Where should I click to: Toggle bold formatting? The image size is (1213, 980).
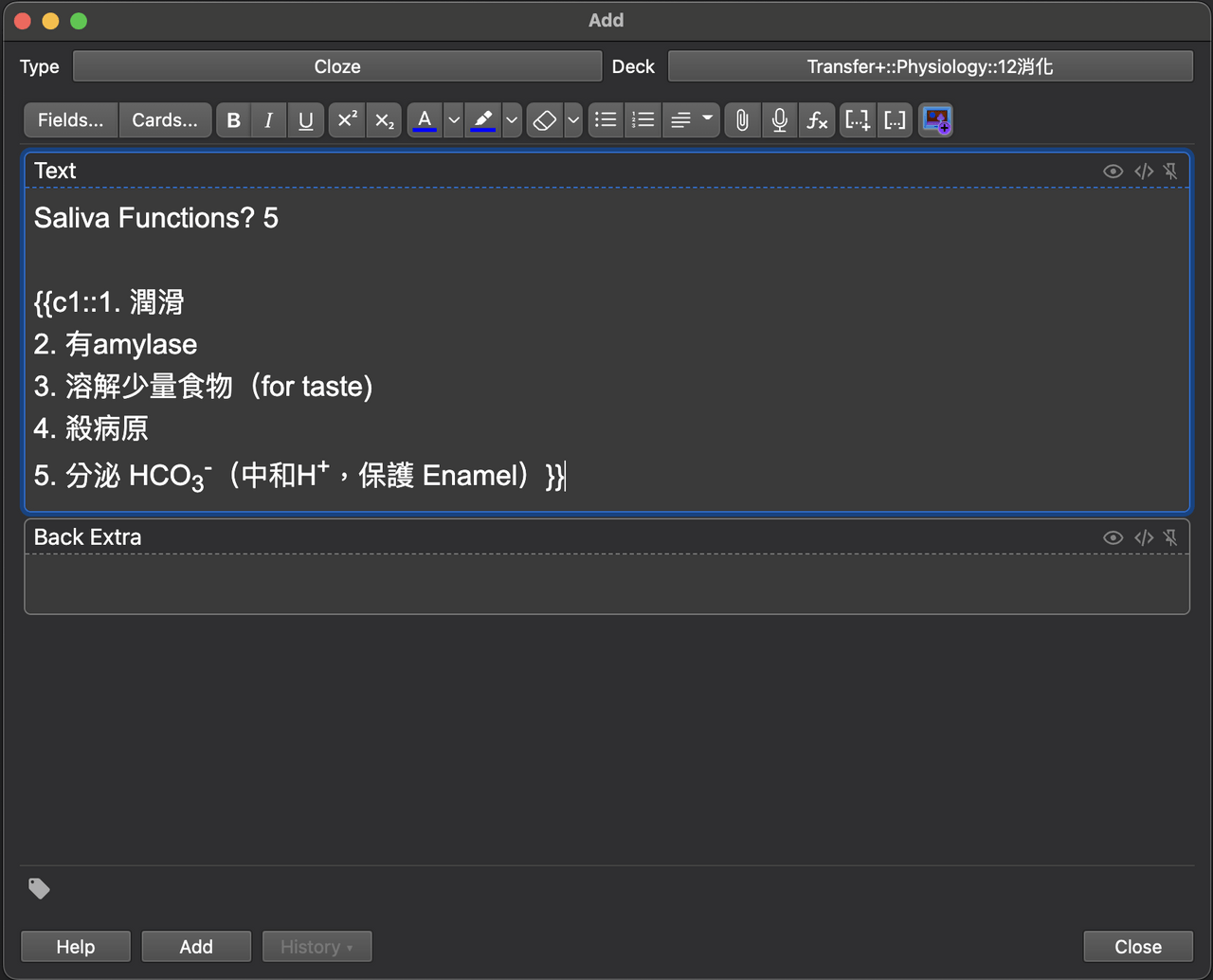pyautogui.click(x=234, y=120)
